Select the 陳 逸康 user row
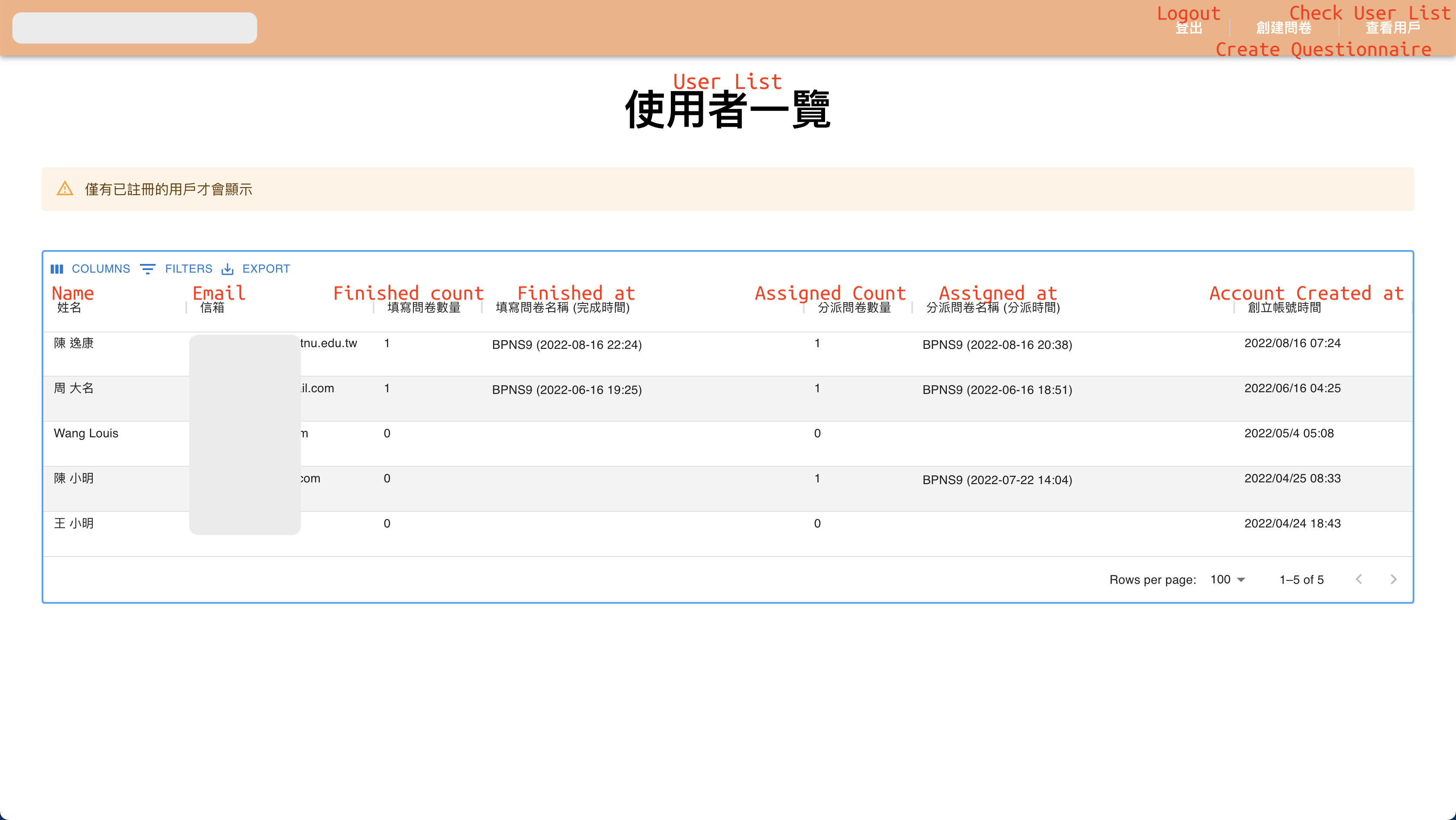Screen dimensions: 1456x820 tap(74, 343)
